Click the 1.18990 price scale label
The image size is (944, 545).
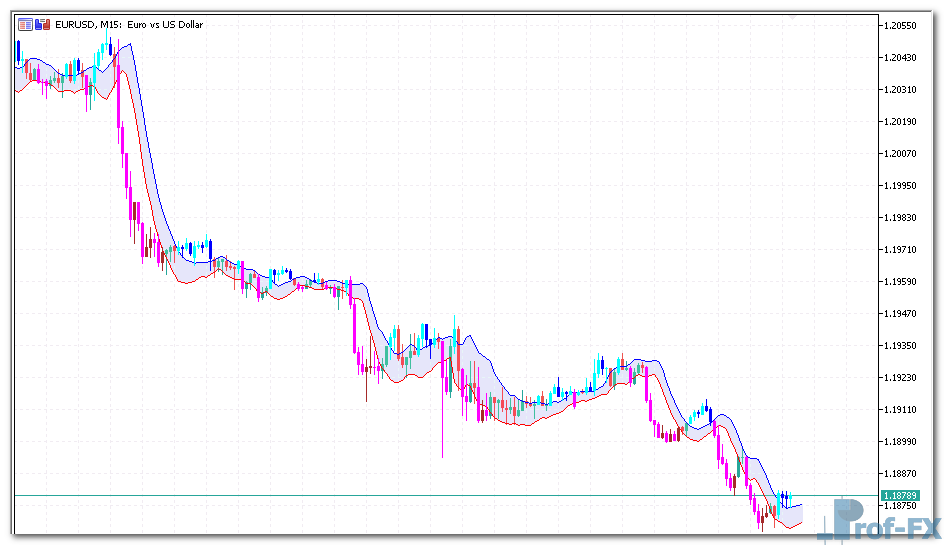click(900, 441)
